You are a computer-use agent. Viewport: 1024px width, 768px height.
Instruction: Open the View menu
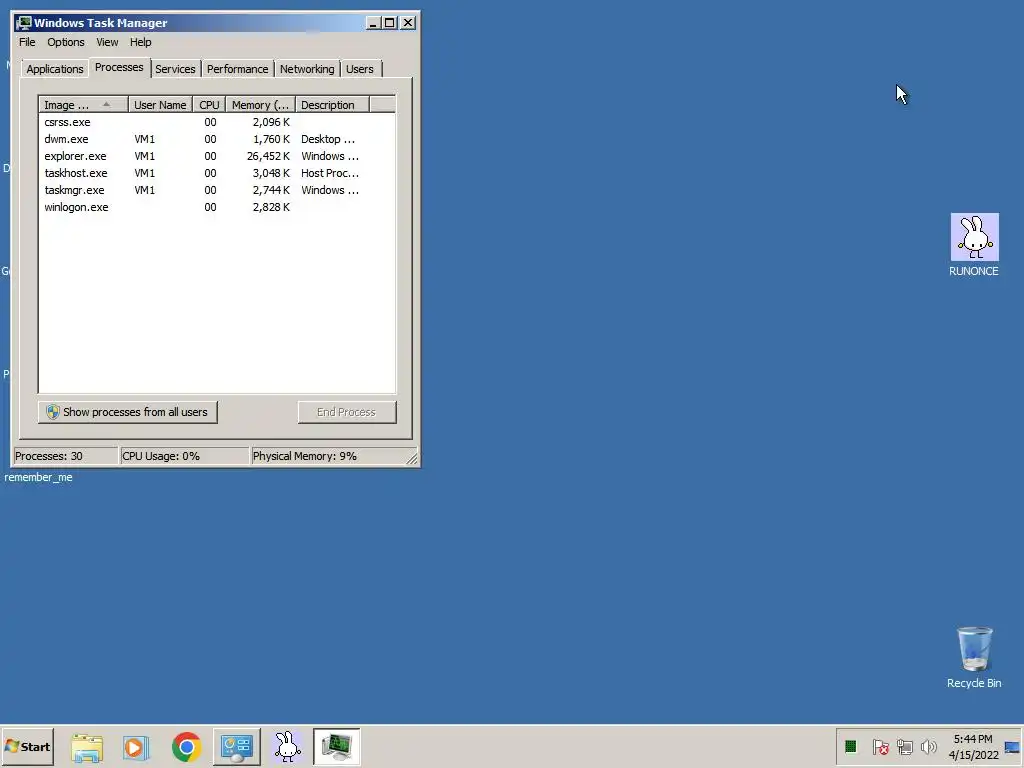107,42
